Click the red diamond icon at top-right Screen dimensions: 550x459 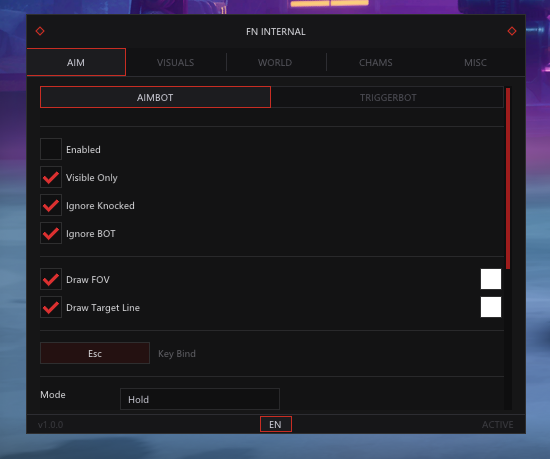point(512,31)
